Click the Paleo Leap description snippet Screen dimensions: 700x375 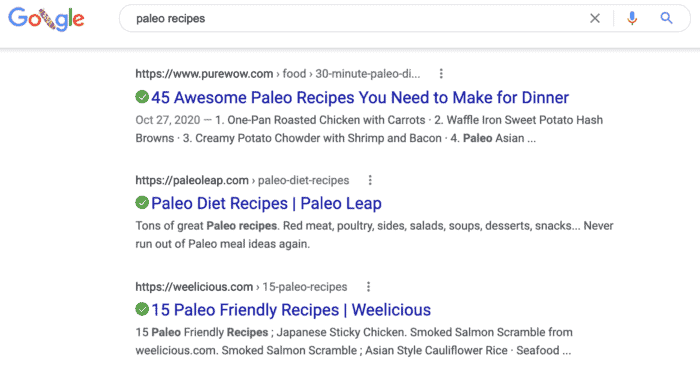point(374,235)
